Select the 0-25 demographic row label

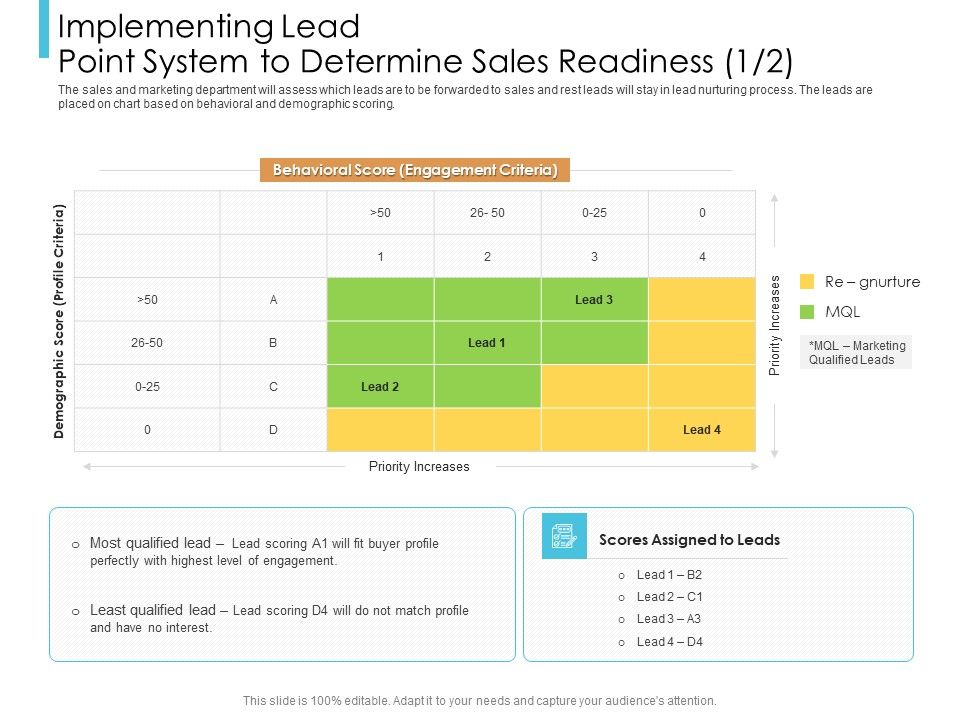pyautogui.click(x=147, y=387)
